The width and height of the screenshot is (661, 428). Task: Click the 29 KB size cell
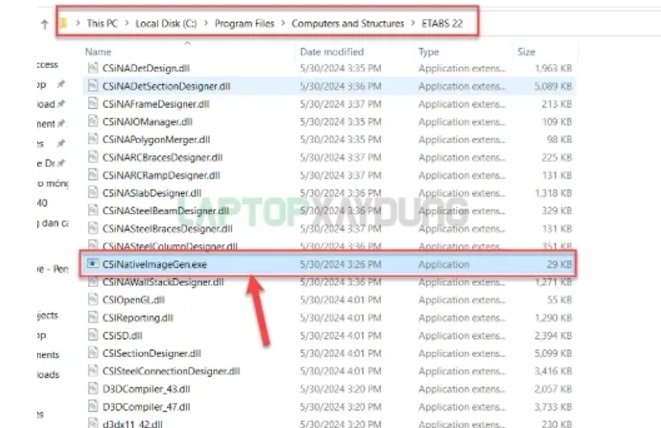point(559,264)
